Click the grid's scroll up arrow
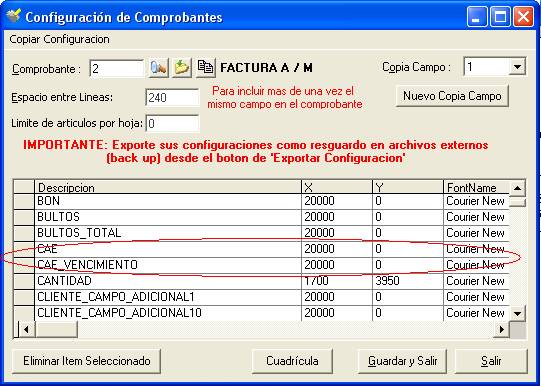The image size is (541, 386). tap(517, 188)
